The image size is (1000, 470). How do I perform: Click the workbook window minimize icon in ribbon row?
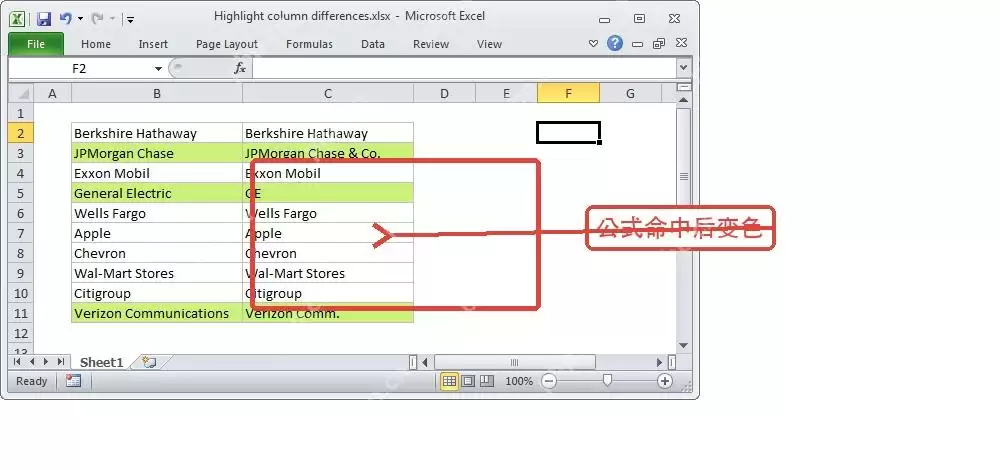(x=637, y=44)
